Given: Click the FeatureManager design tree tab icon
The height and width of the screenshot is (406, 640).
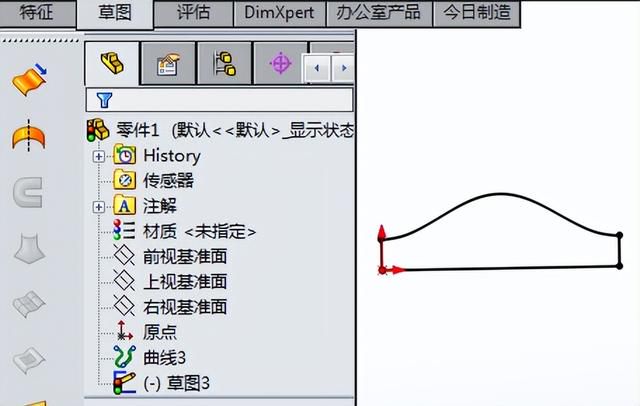Looking at the screenshot, I should click(112, 63).
